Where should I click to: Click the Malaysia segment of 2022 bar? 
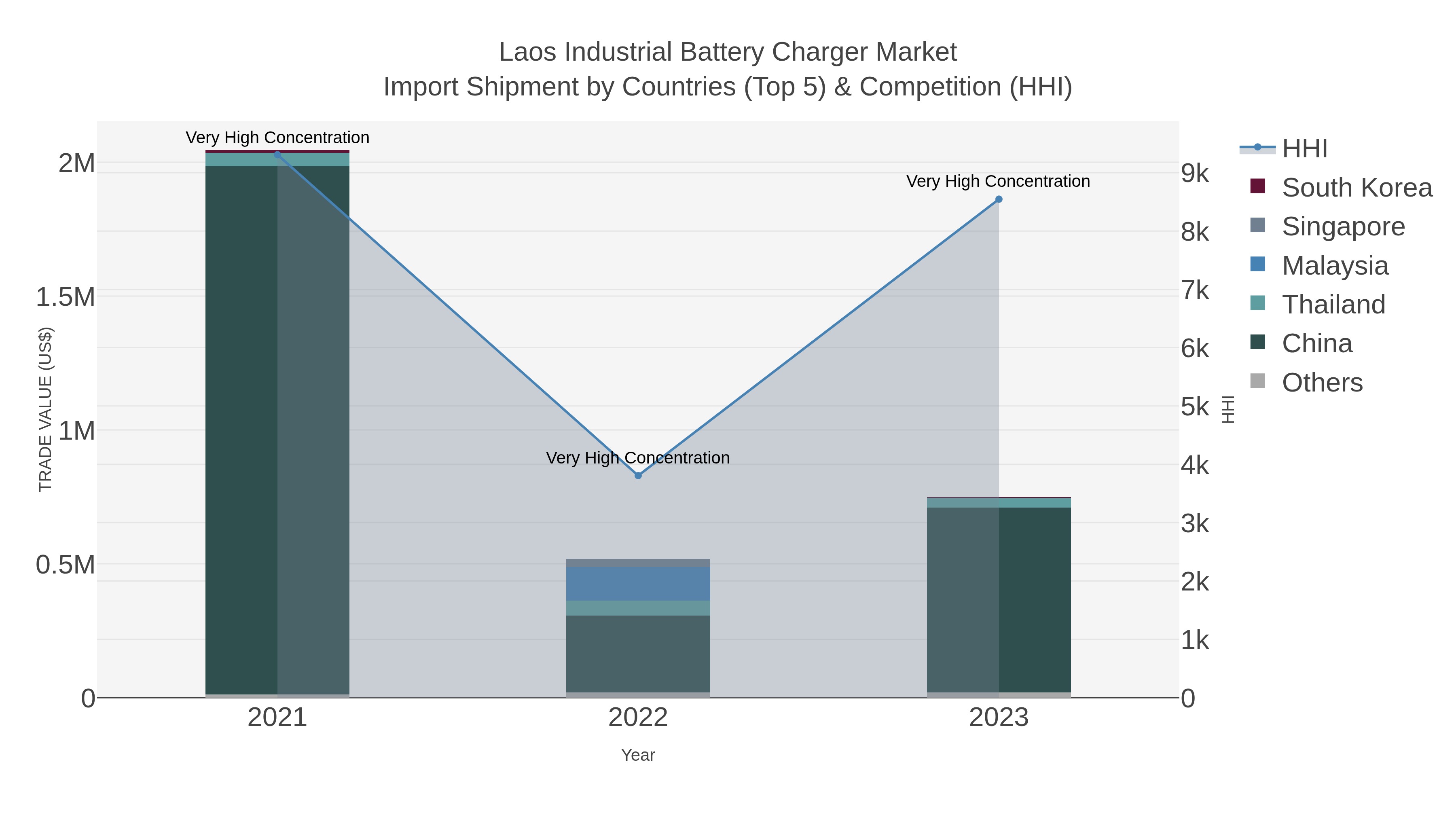638,584
